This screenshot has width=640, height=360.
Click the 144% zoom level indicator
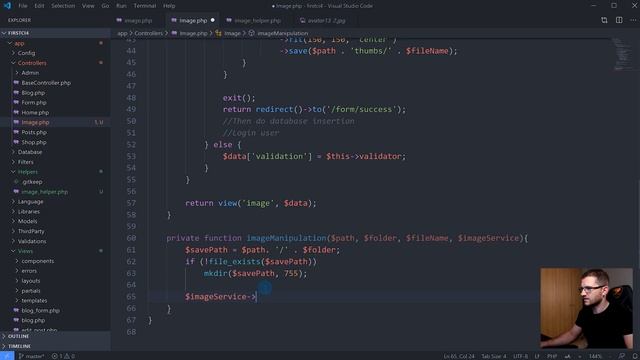596,356
